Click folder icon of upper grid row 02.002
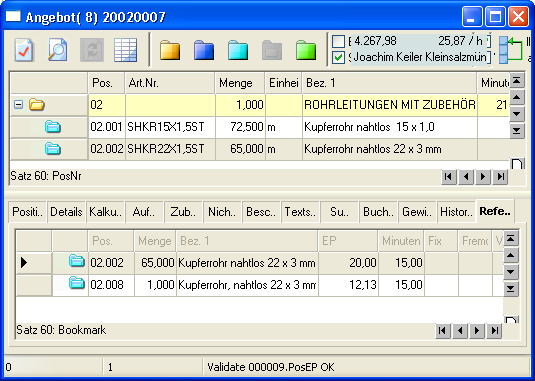The height and width of the screenshot is (381, 535). click(x=53, y=149)
